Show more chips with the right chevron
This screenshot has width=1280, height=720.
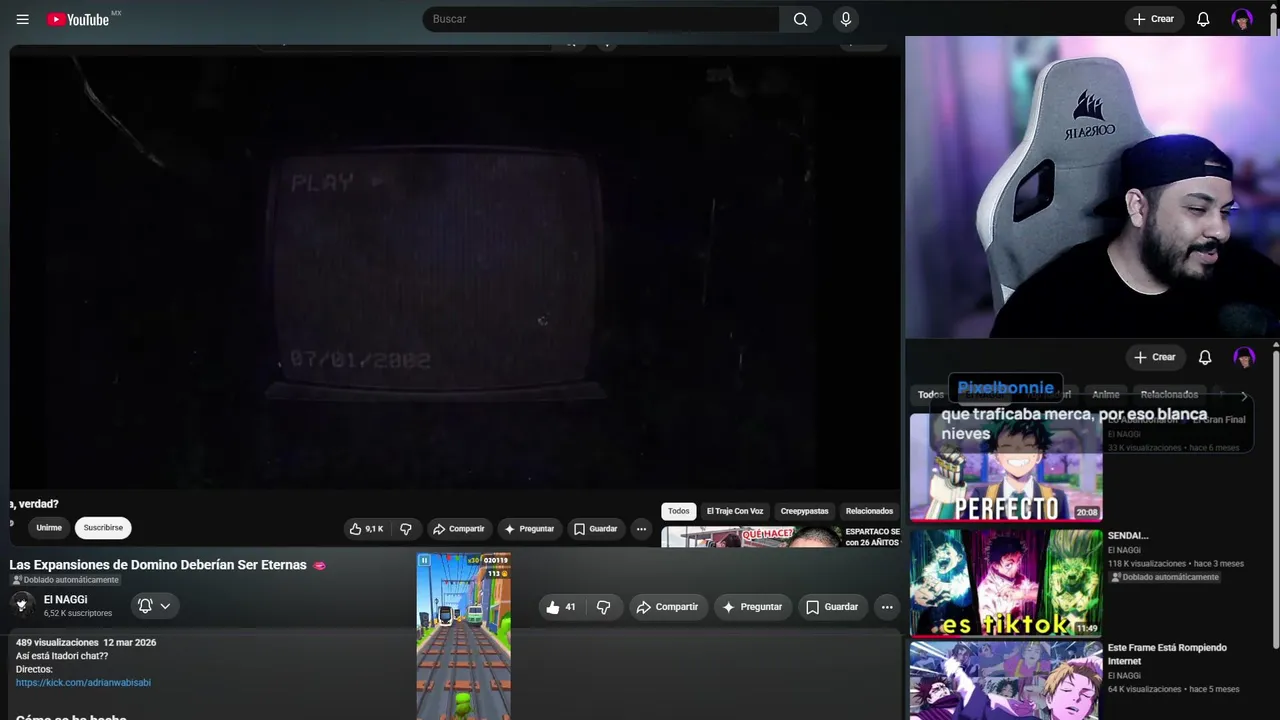coord(1244,396)
